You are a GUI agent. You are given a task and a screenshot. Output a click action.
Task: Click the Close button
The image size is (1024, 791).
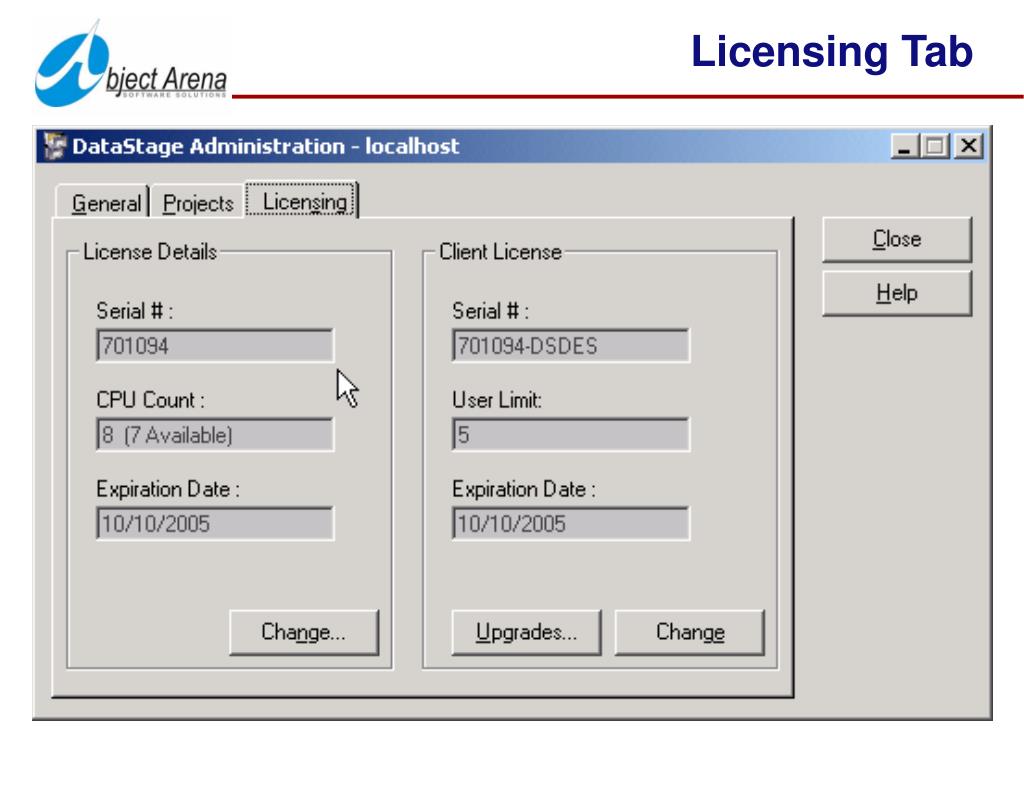pos(897,240)
